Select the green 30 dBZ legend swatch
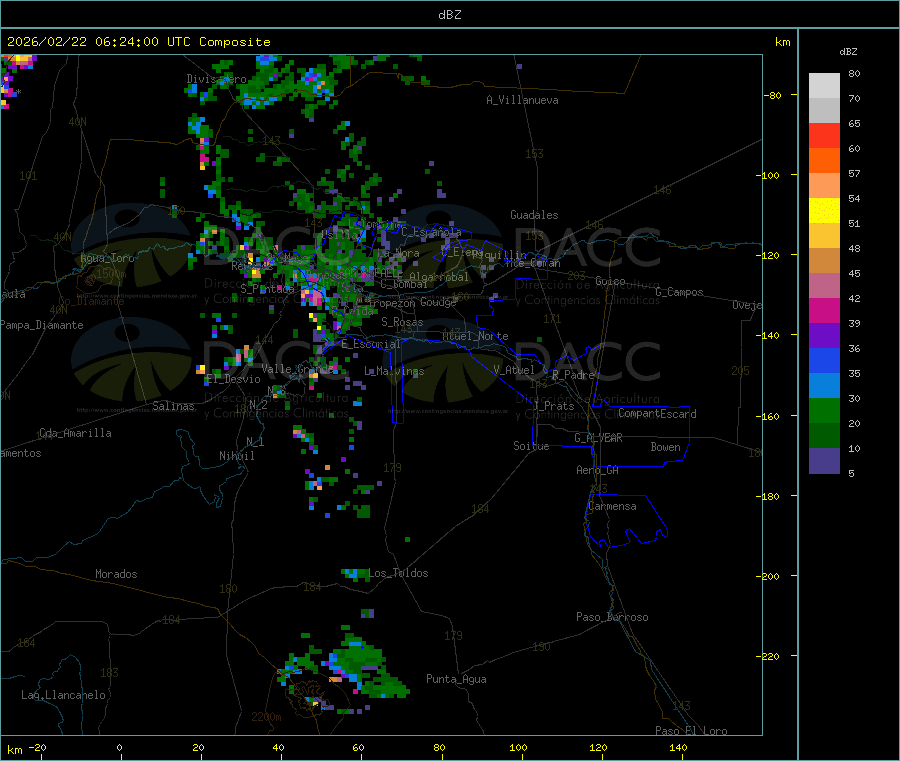The height and width of the screenshot is (761, 900). click(824, 410)
